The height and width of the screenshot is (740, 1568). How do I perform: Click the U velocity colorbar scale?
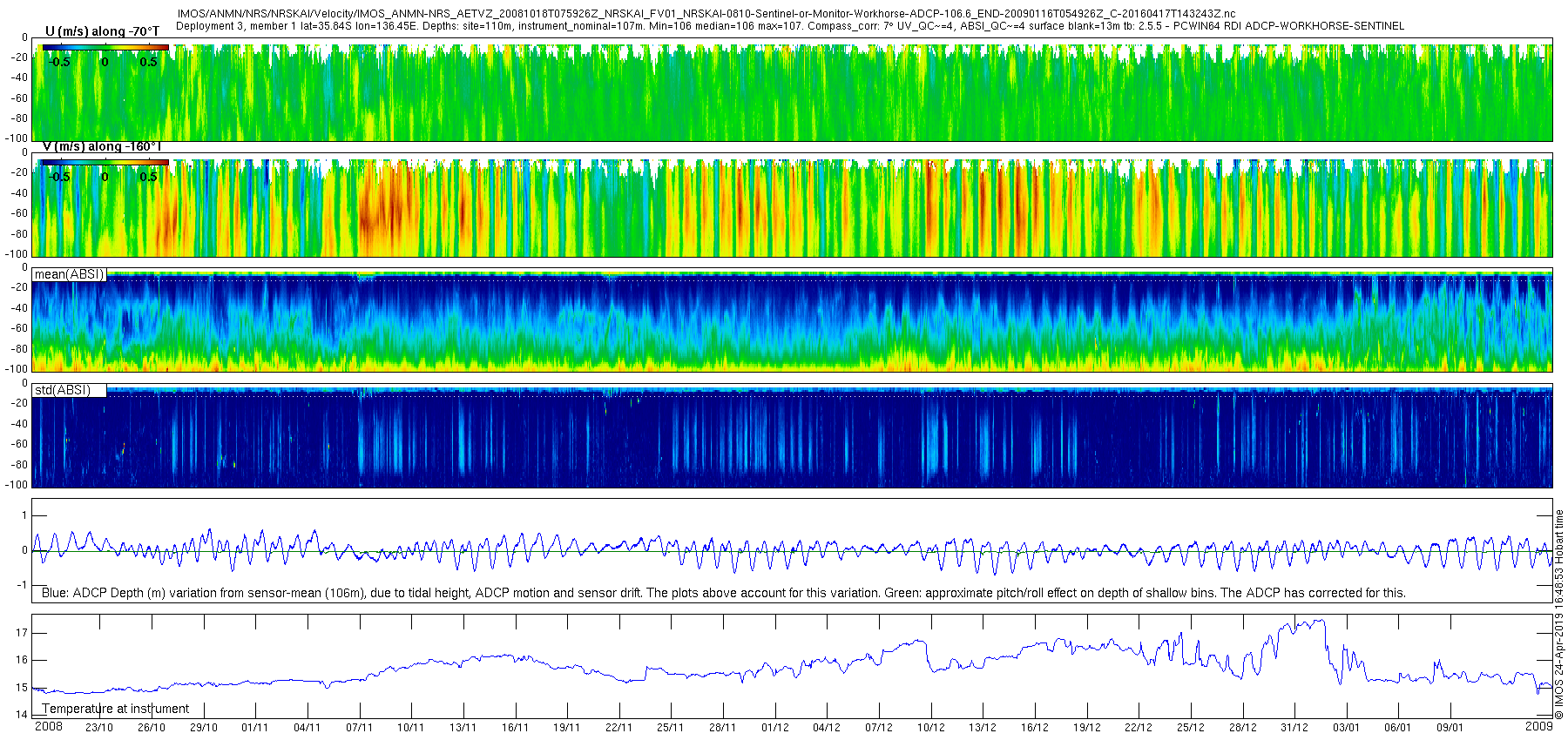click(x=104, y=48)
